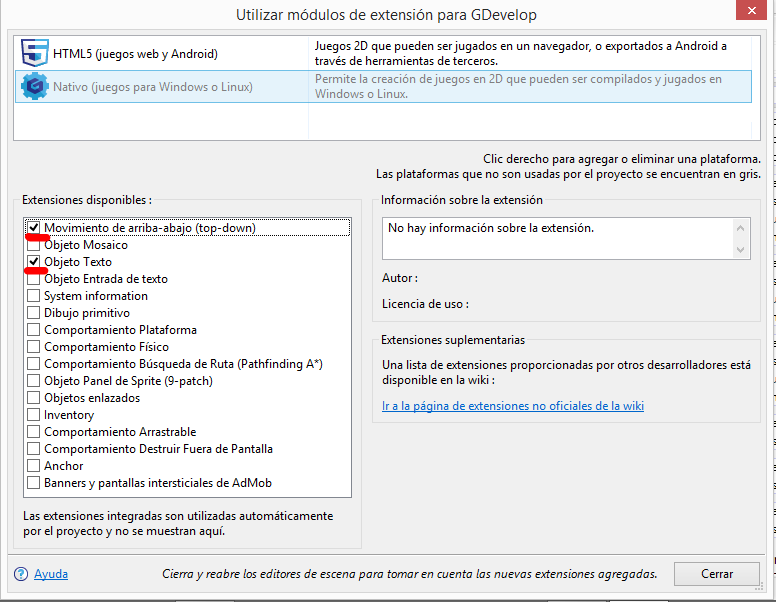The height and width of the screenshot is (602, 776).
Task: Enable the System information checkbox
Action: click(34, 296)
